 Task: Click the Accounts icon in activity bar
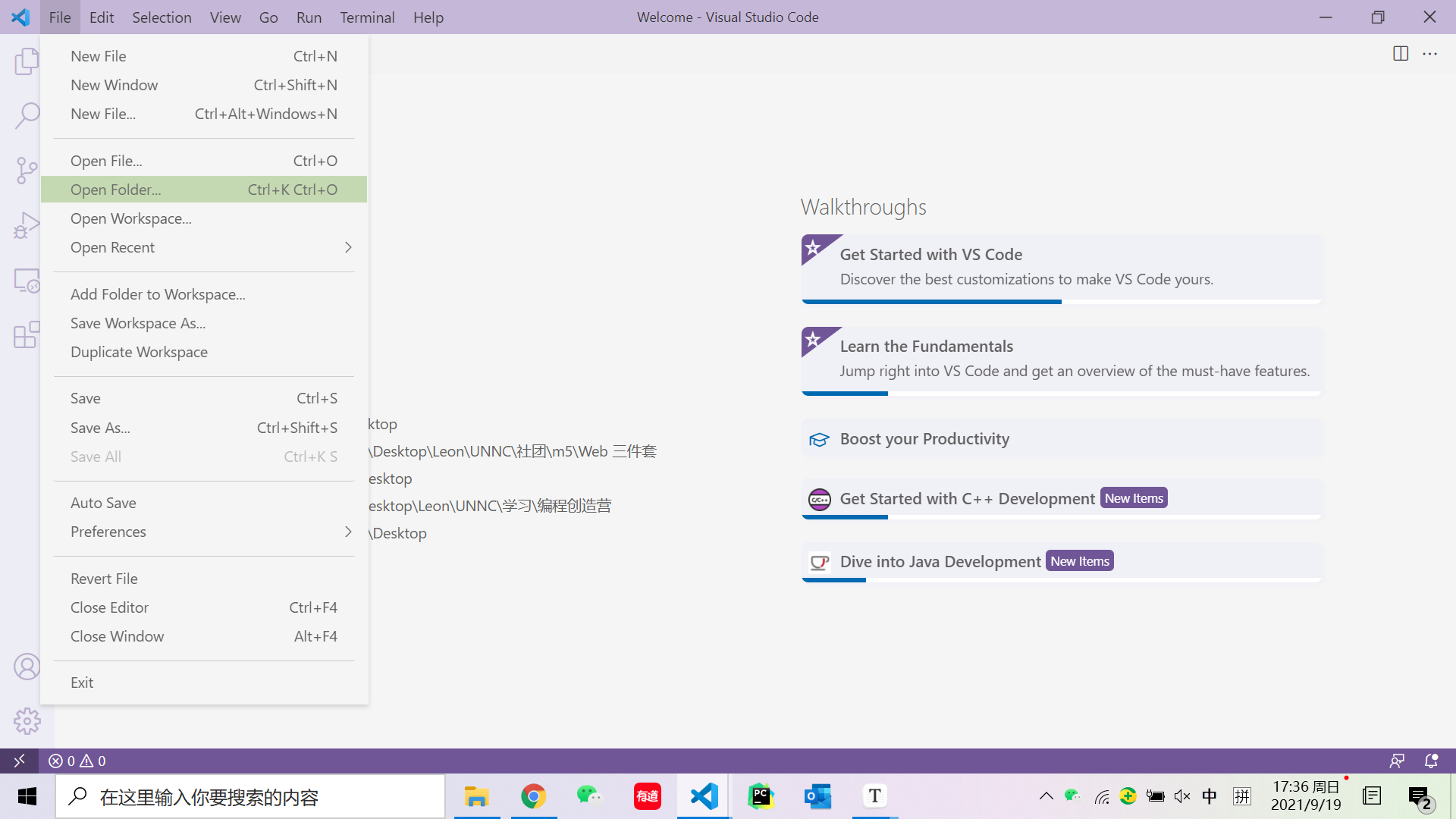tap(27, 667)
